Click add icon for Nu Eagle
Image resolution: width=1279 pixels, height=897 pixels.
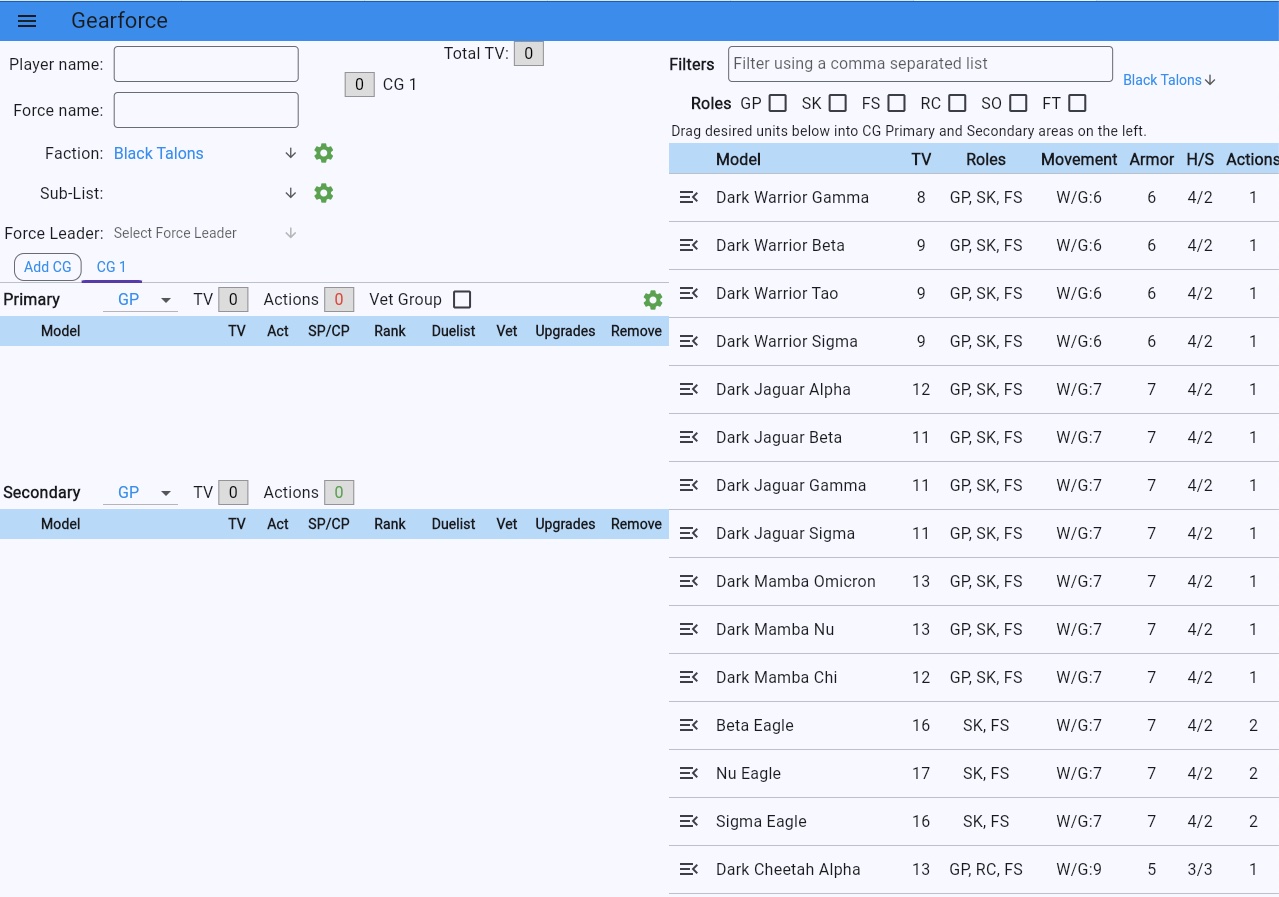[689, 773]
